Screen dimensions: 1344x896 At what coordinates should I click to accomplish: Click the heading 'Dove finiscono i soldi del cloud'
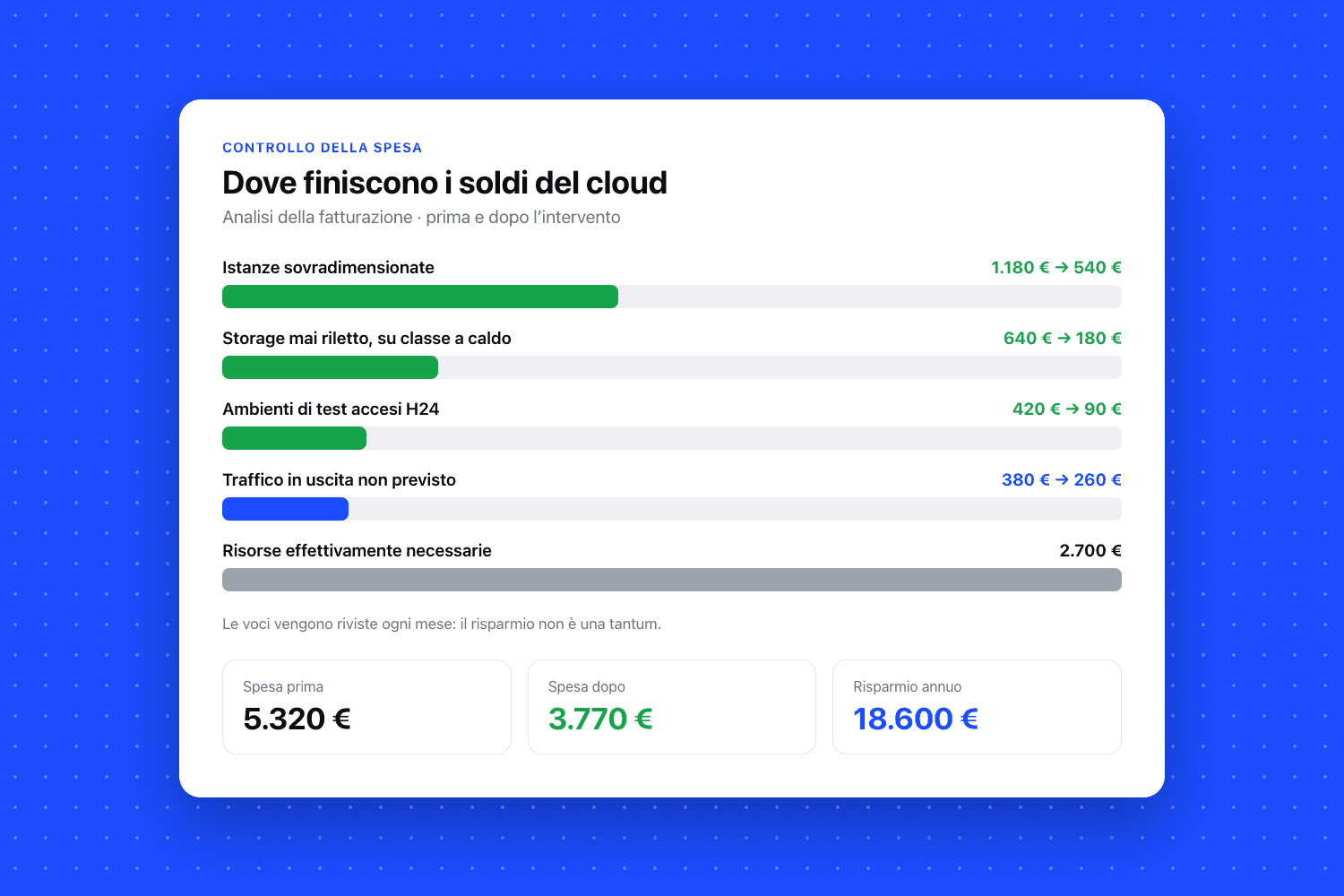(x=444, y=183)
